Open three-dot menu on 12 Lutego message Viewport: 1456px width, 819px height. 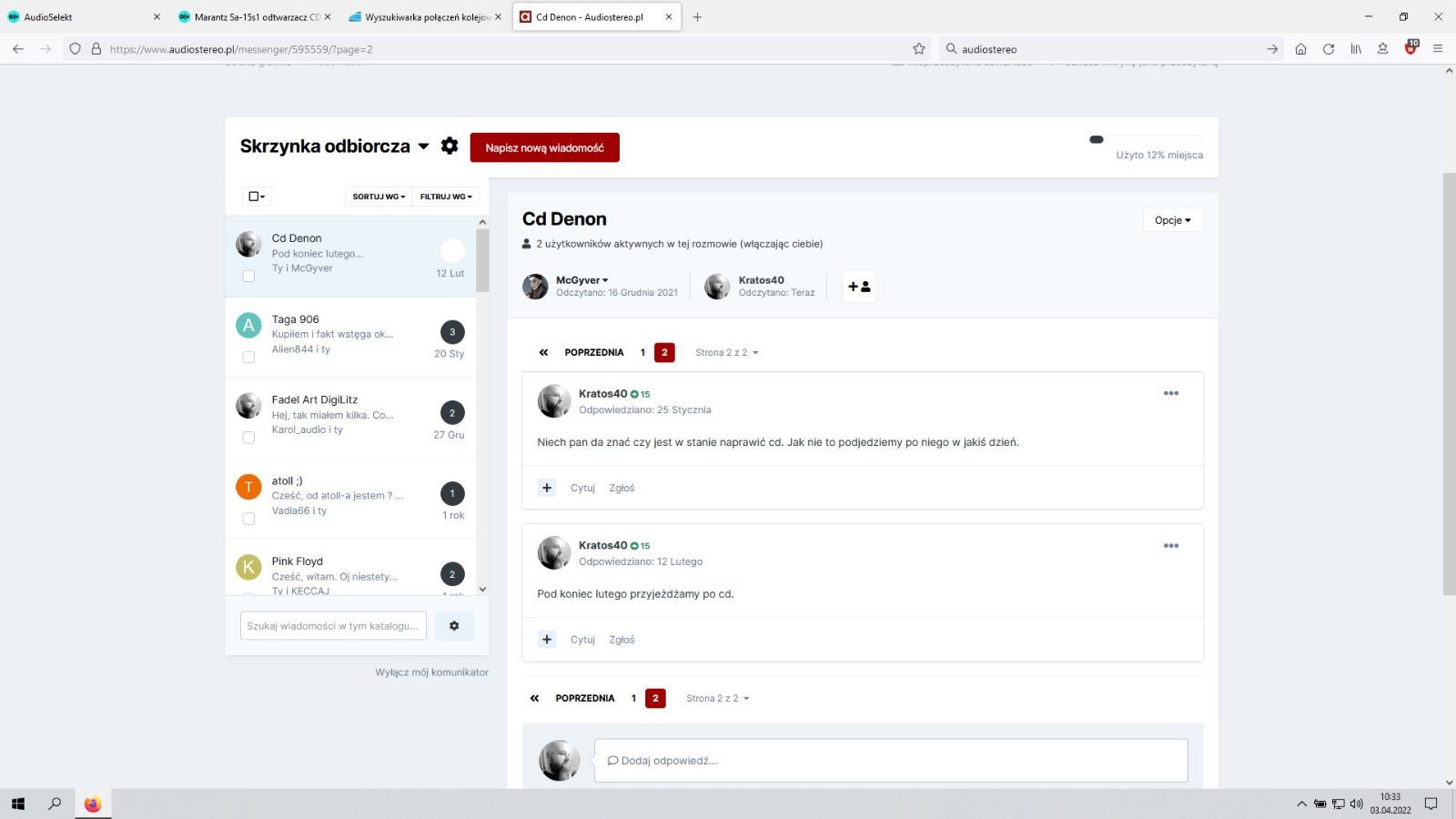(x=1171, y=546)
